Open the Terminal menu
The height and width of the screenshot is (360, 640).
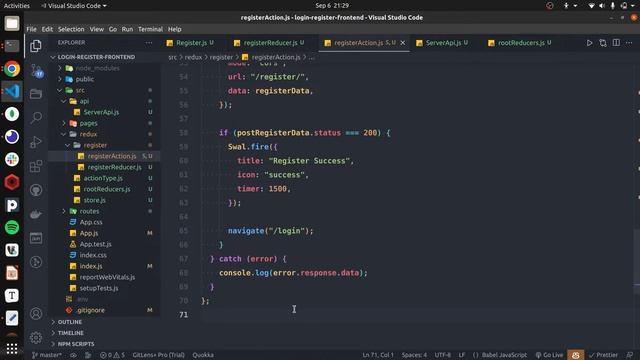tap(150, 29)
